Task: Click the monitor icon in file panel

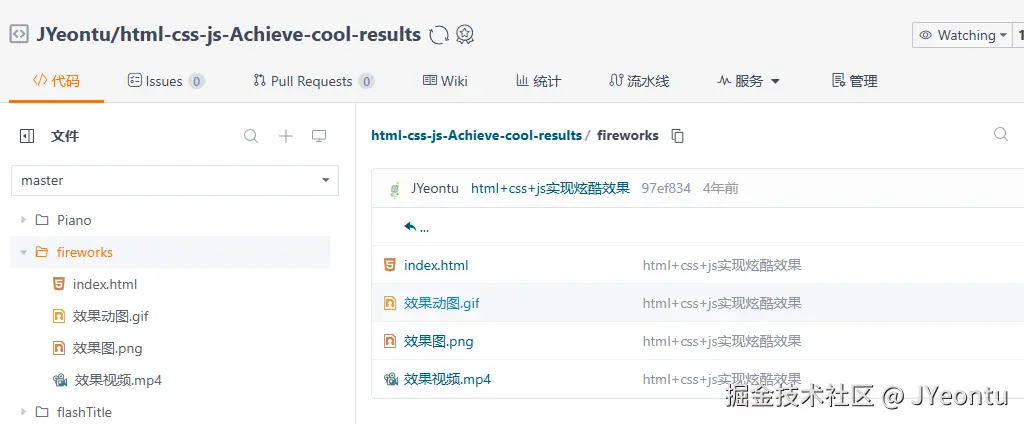Action: coord(319,136)
